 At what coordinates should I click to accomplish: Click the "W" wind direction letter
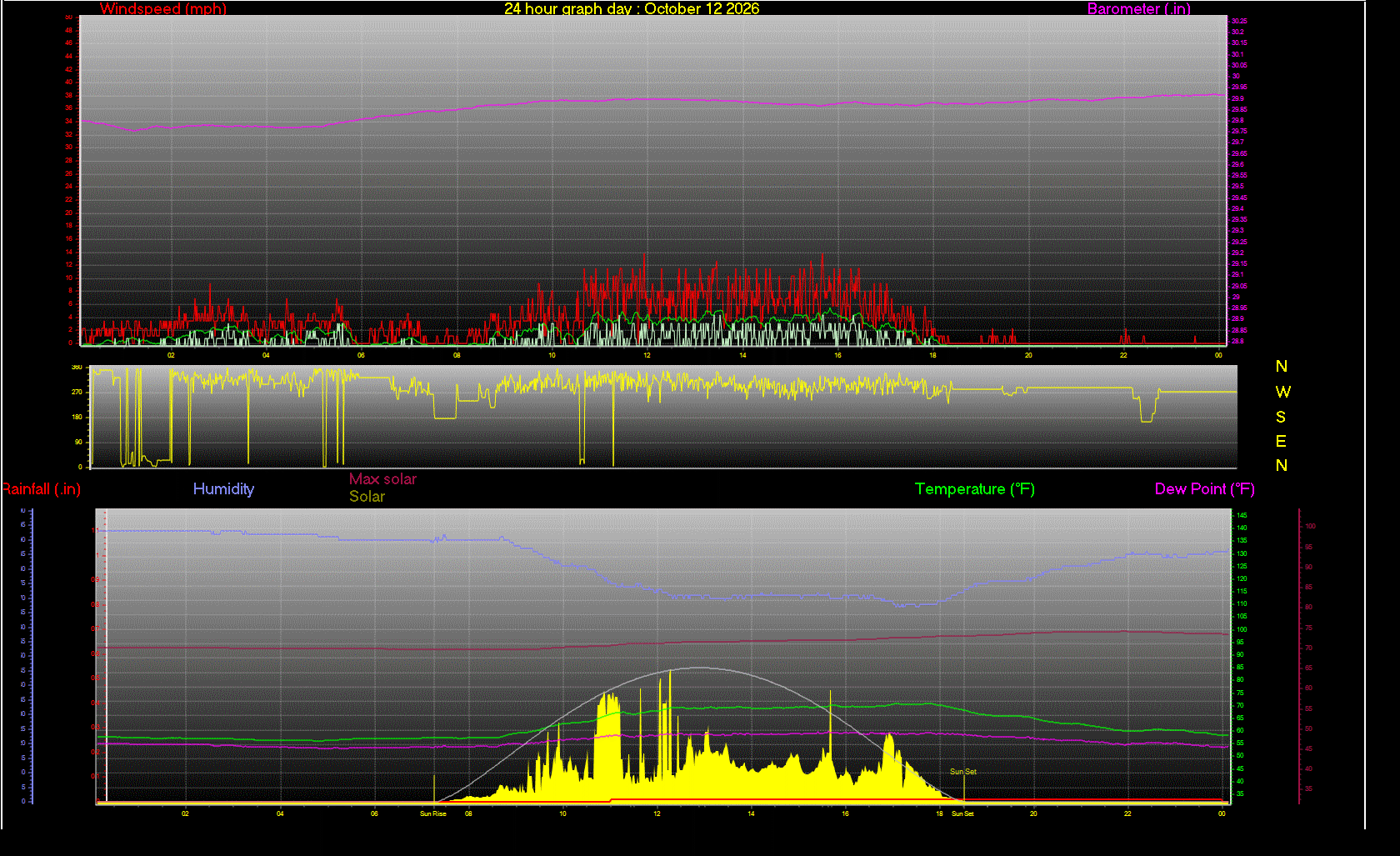[x=1282, y=392]
